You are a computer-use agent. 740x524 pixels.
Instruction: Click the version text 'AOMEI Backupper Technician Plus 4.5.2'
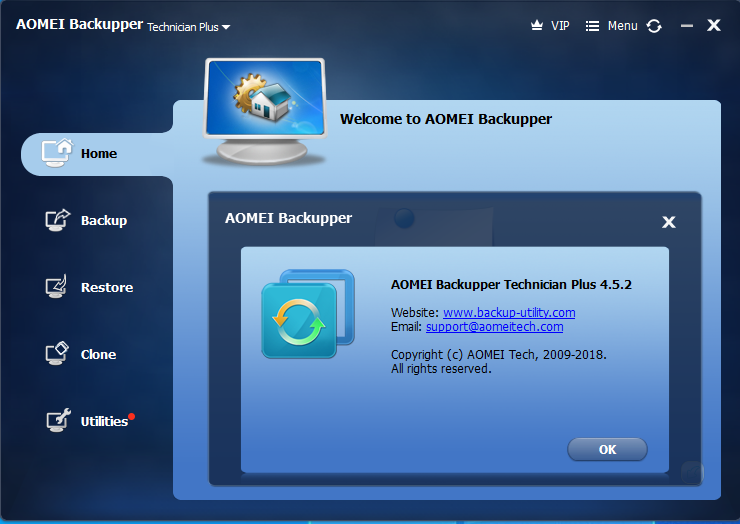click(511, 285)
